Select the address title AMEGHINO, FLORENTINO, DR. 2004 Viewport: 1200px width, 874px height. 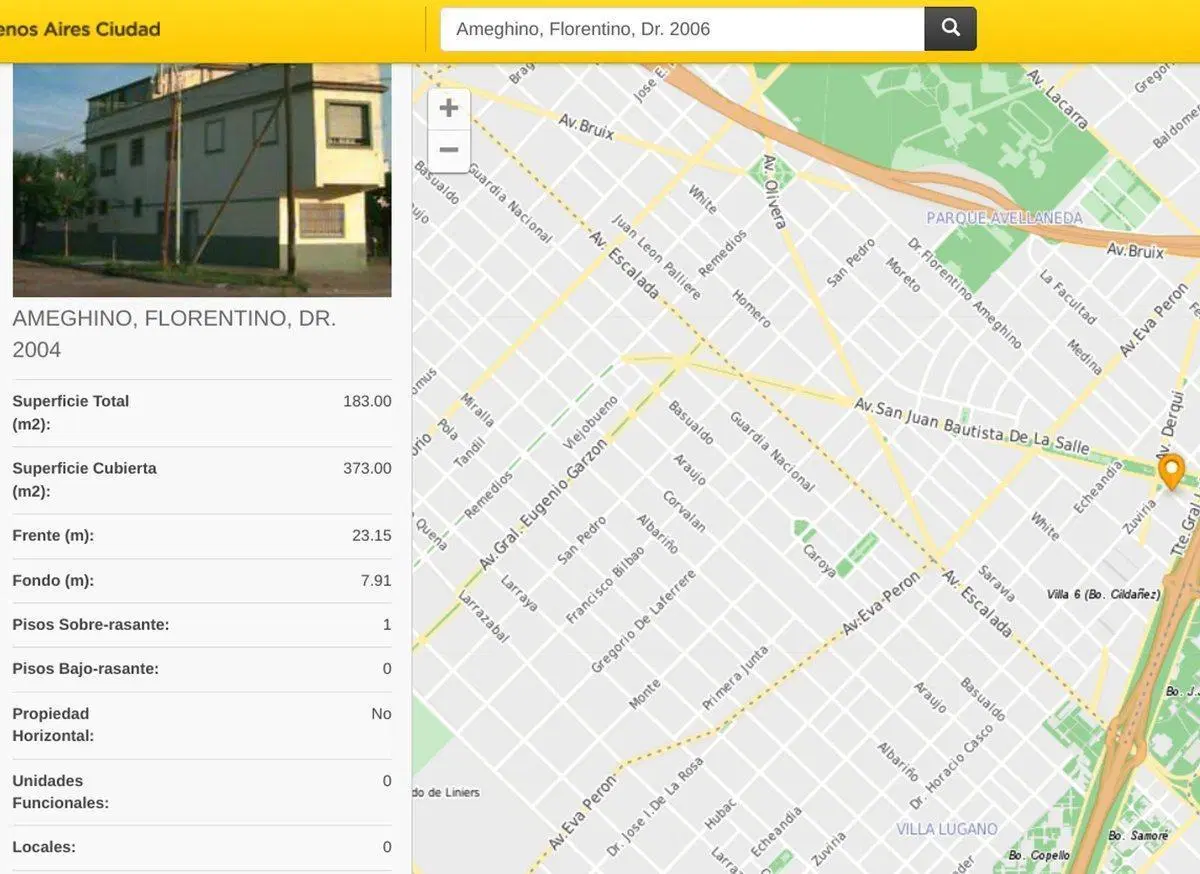[x=174, y=334]
